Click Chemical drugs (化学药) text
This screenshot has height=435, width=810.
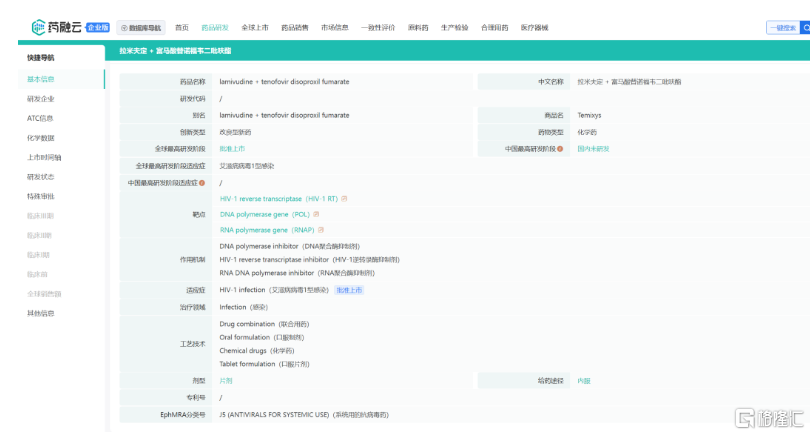click(257, 351)
